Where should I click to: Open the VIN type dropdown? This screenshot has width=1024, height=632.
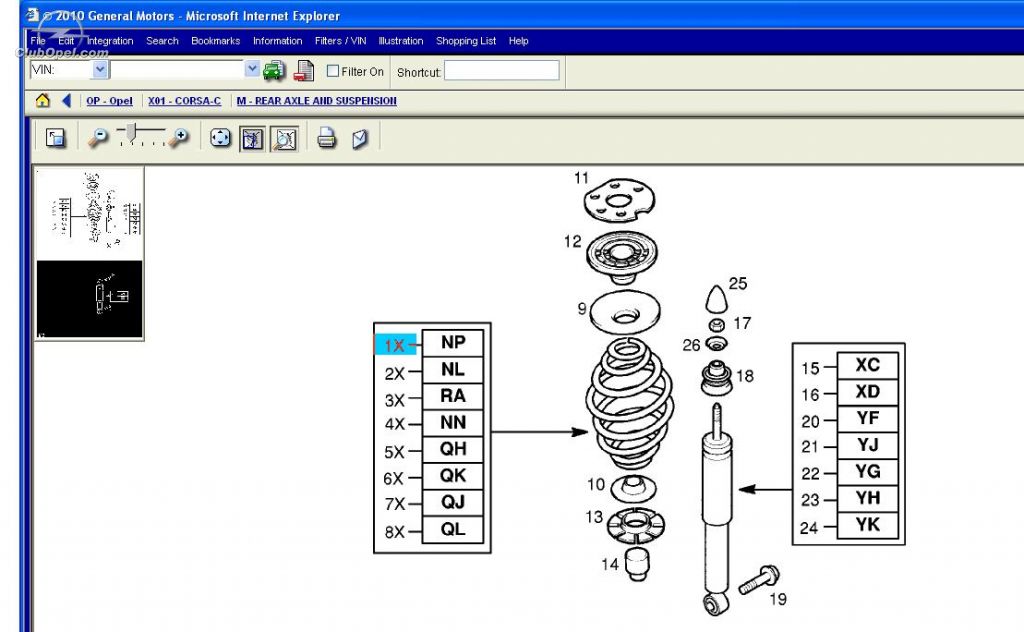click(x=100, y=69)
